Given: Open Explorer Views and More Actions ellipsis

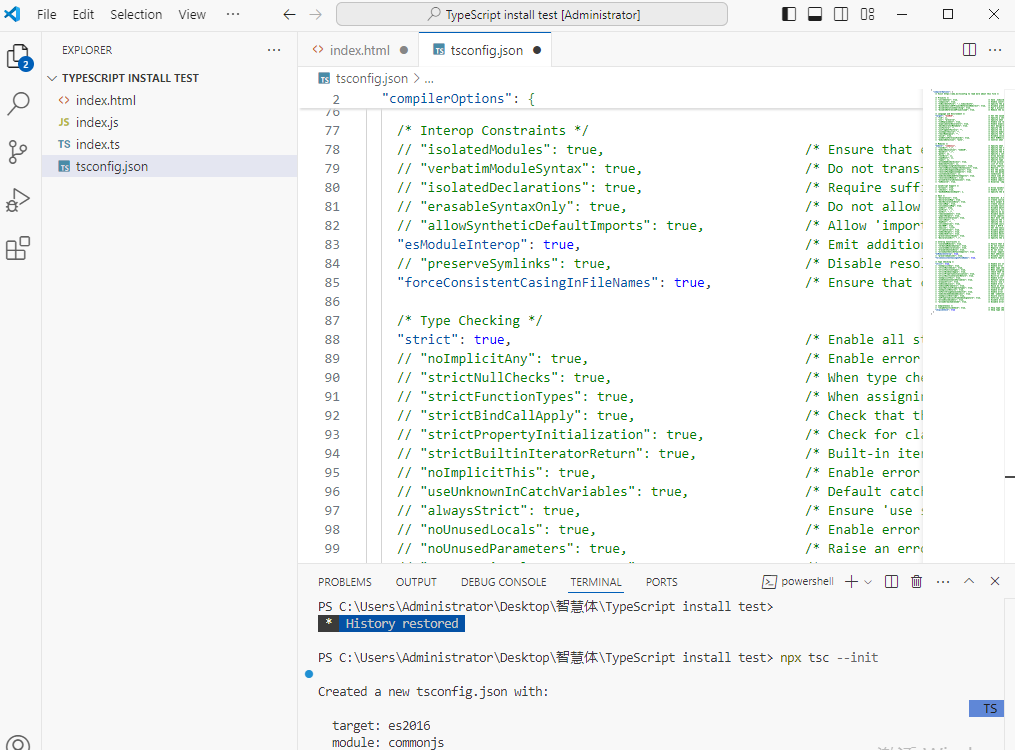Looking at the screenshot, I should click(x=274, y=50).
